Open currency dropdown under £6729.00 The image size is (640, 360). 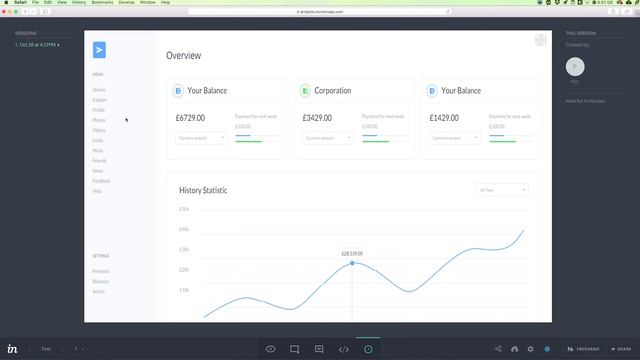click(x=201, y=138)
